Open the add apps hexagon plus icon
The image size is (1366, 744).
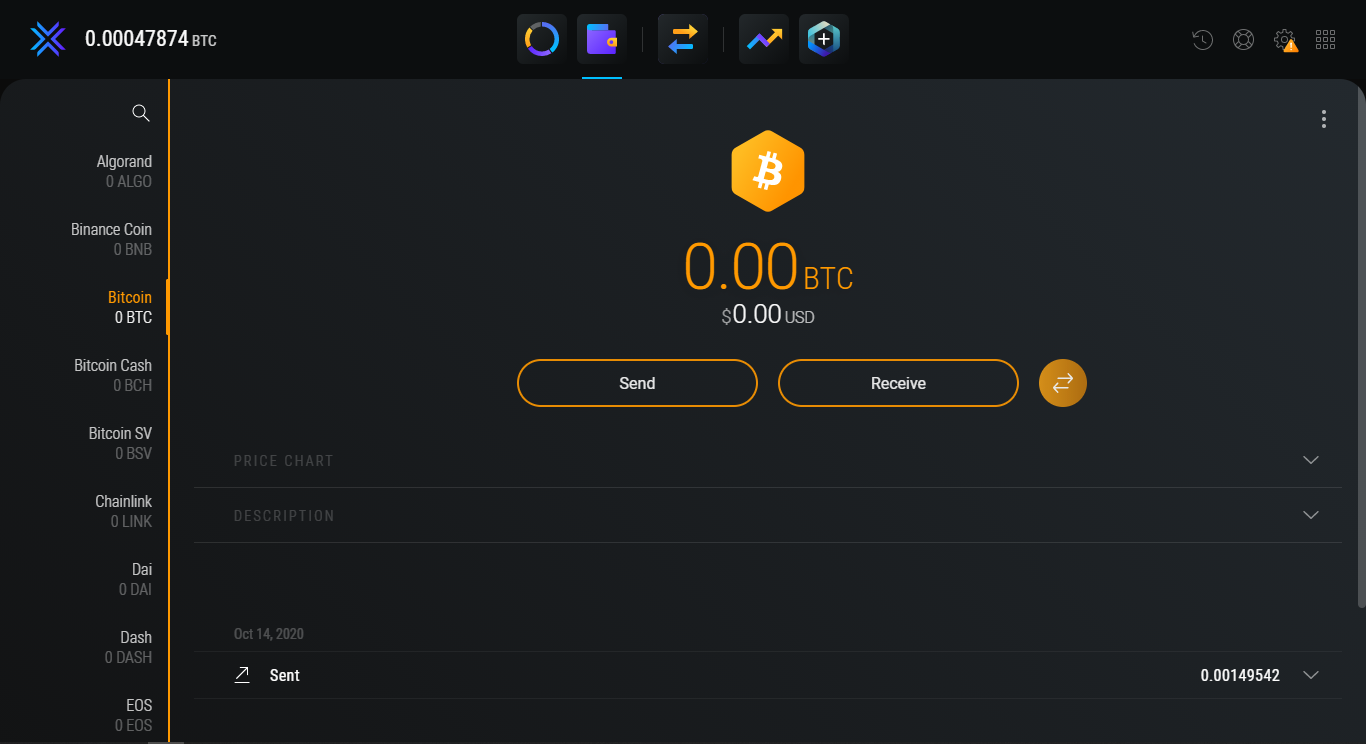pyautogui.click(x=824, y=39)
